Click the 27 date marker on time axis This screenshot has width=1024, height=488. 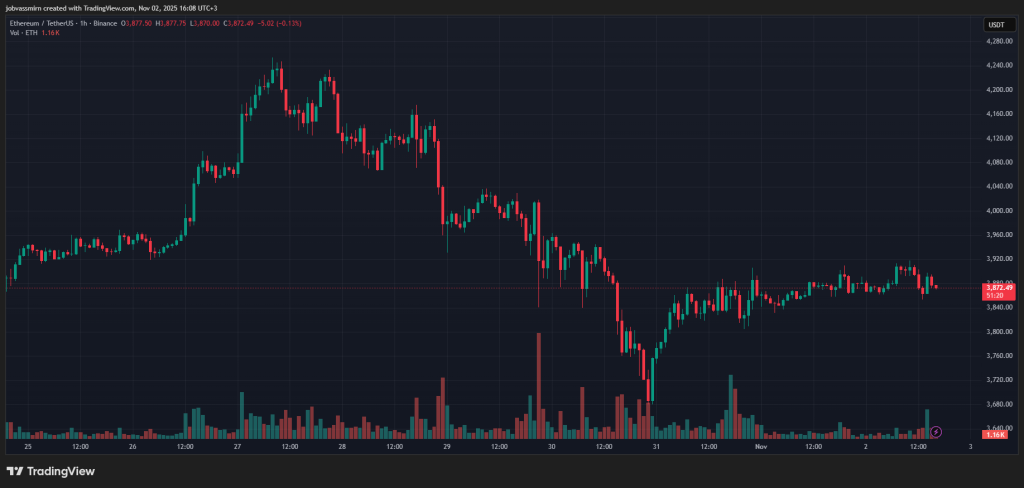click(237, 447)
